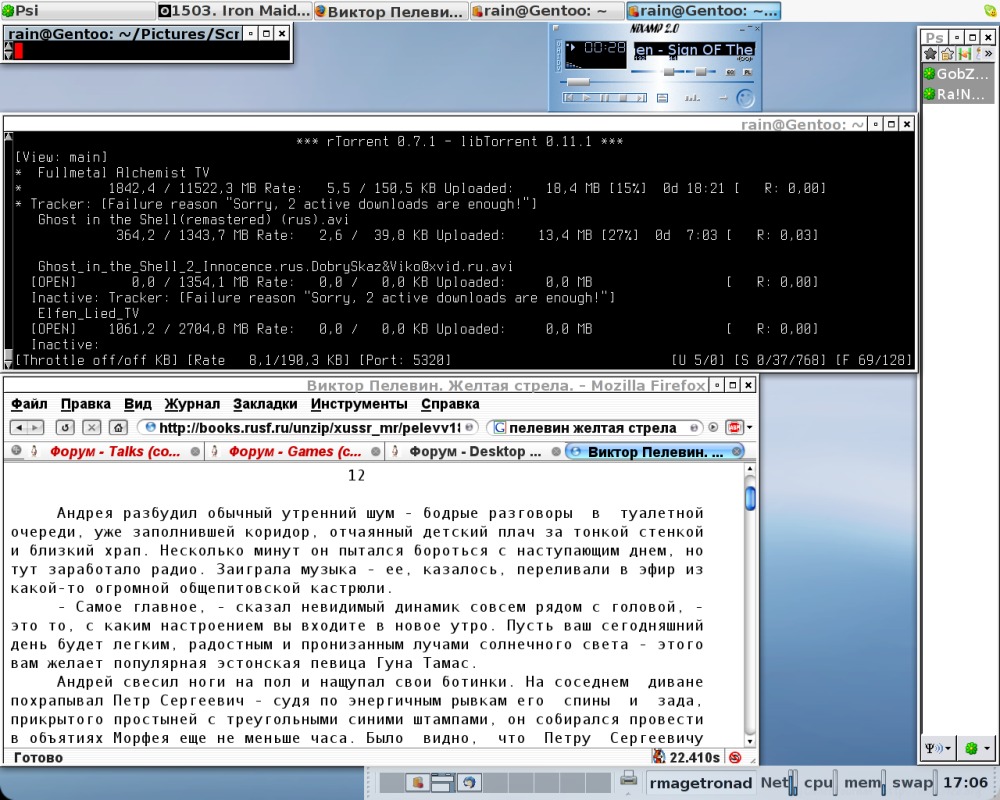Viewport: 1000px width, 800px height.
Task: Open the Правка menu
Action: [x=85, y=404]
